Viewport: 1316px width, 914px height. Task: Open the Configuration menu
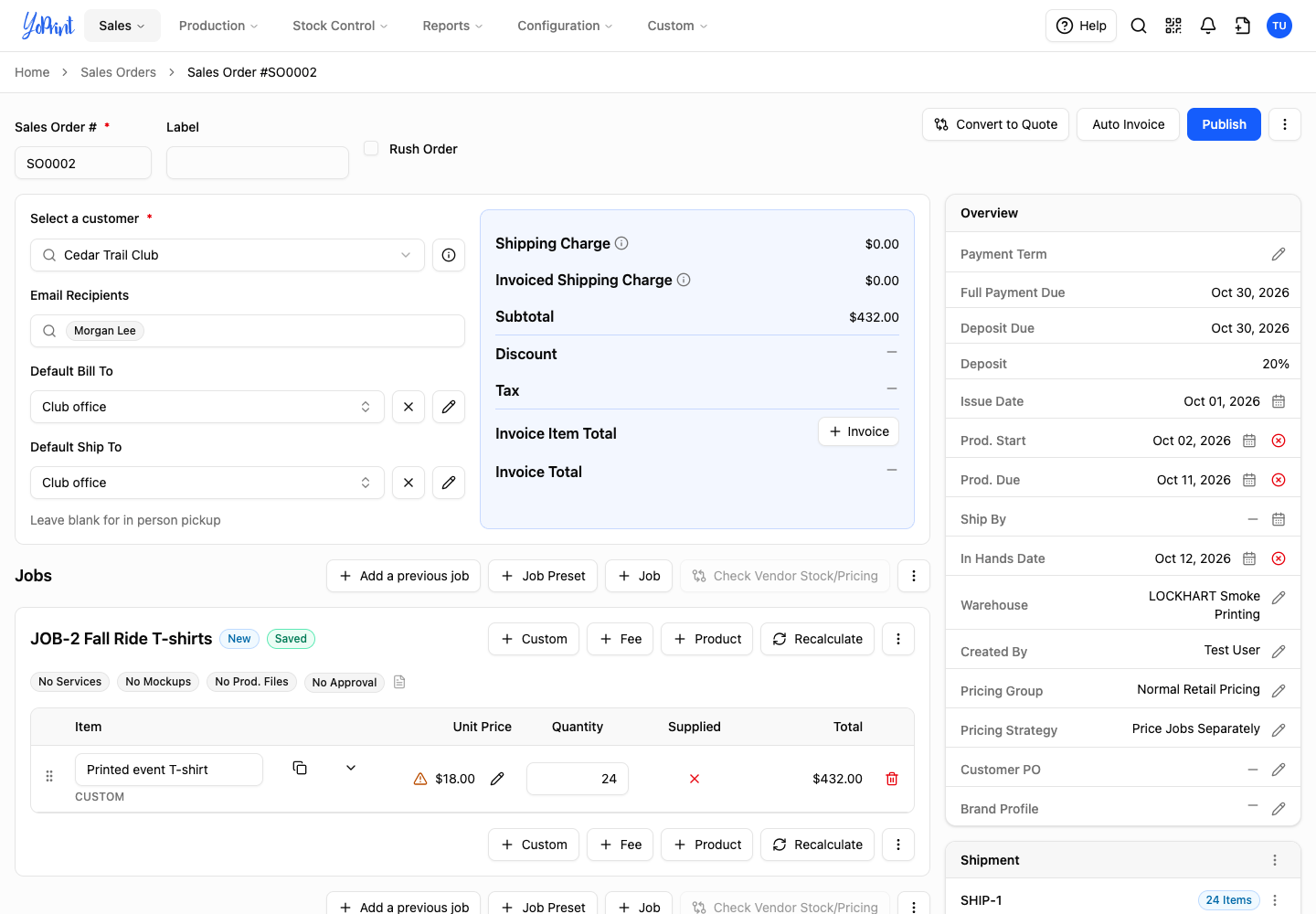tap(565, 26)
